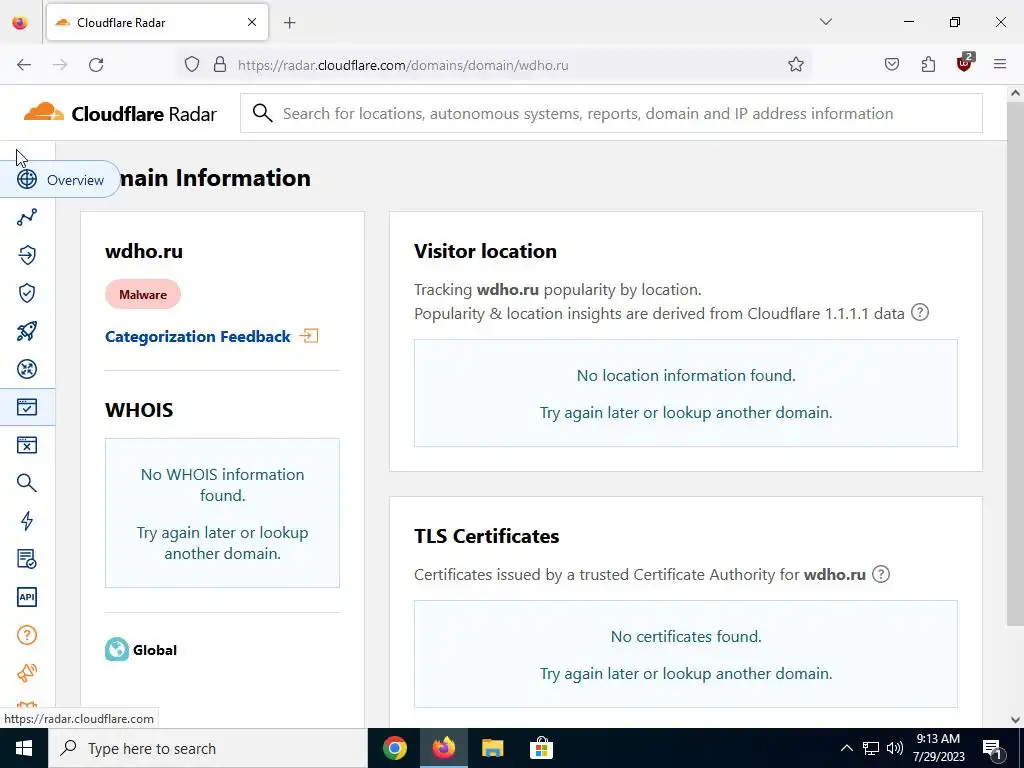Open the rocket sidebar icon
The image size is (1024, 768).
(x=27, y=331)
